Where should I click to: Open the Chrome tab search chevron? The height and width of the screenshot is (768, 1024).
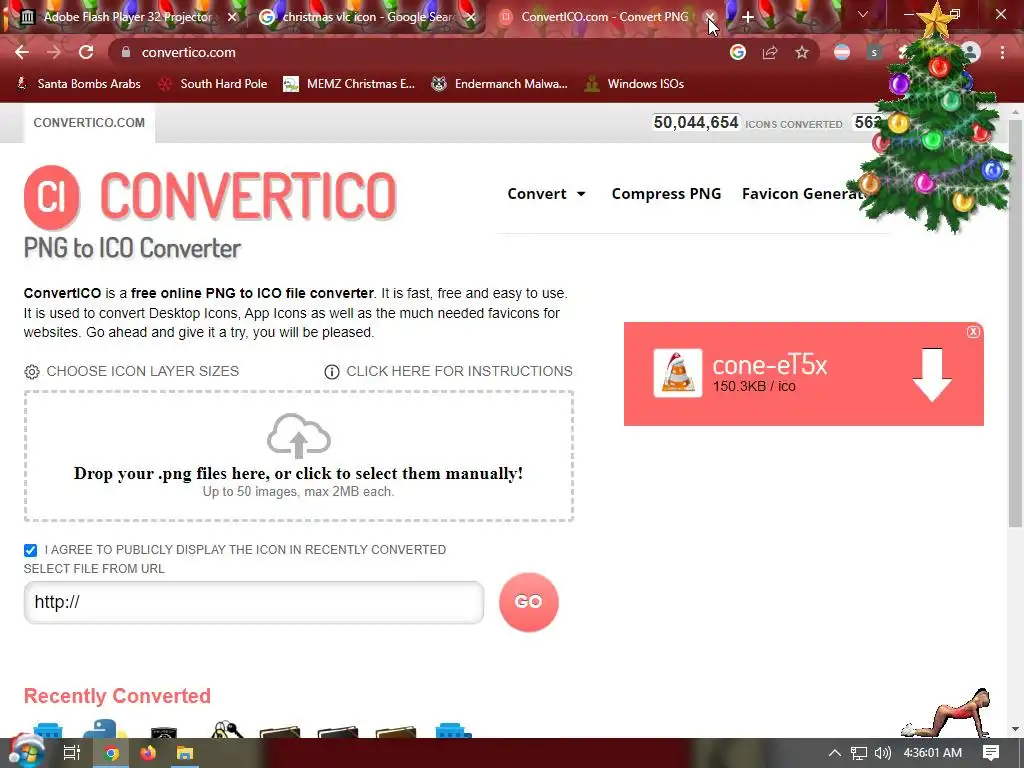click(x=863, y=15)
